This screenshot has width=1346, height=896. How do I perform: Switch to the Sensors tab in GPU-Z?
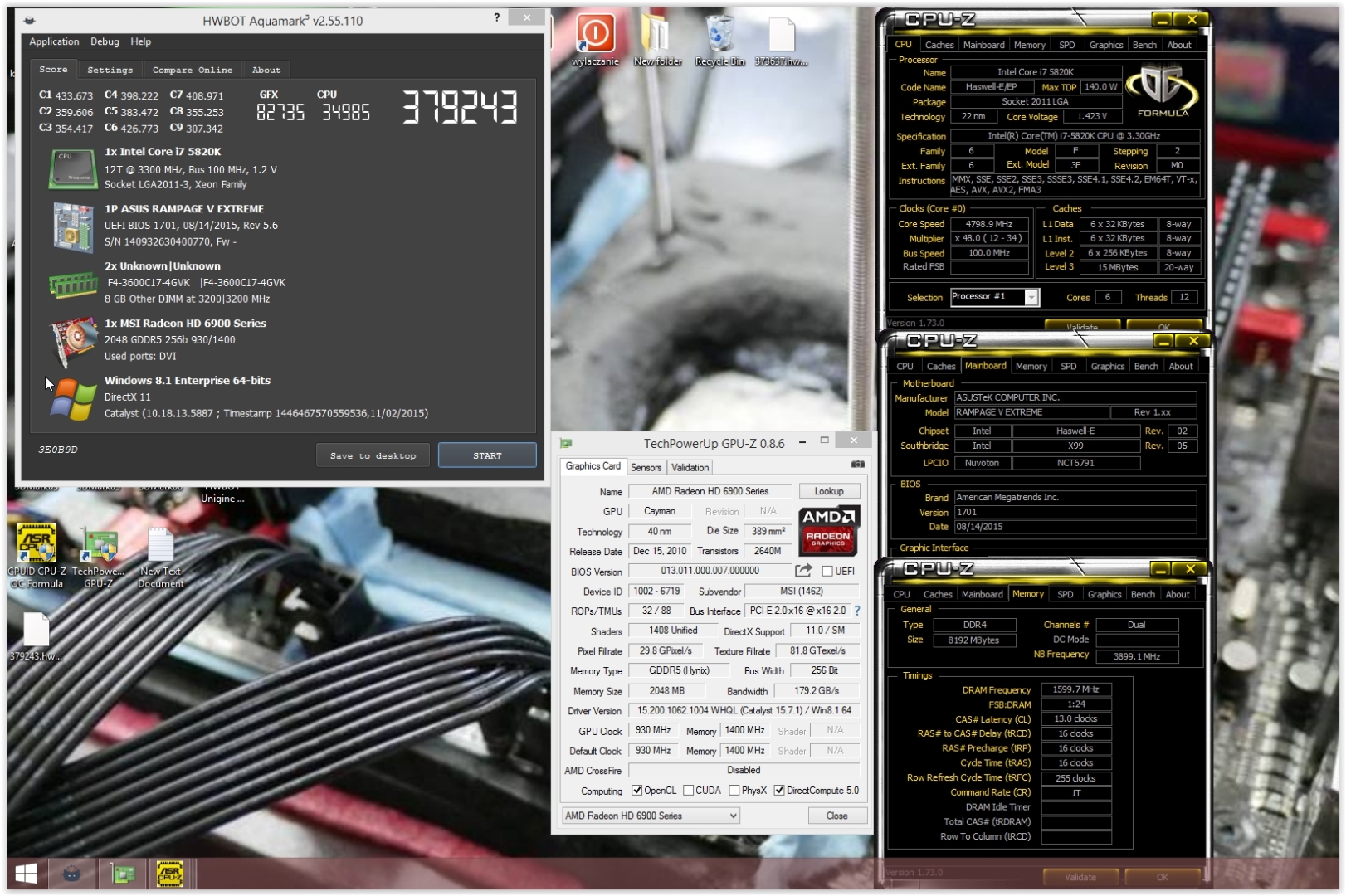point(646,467)
